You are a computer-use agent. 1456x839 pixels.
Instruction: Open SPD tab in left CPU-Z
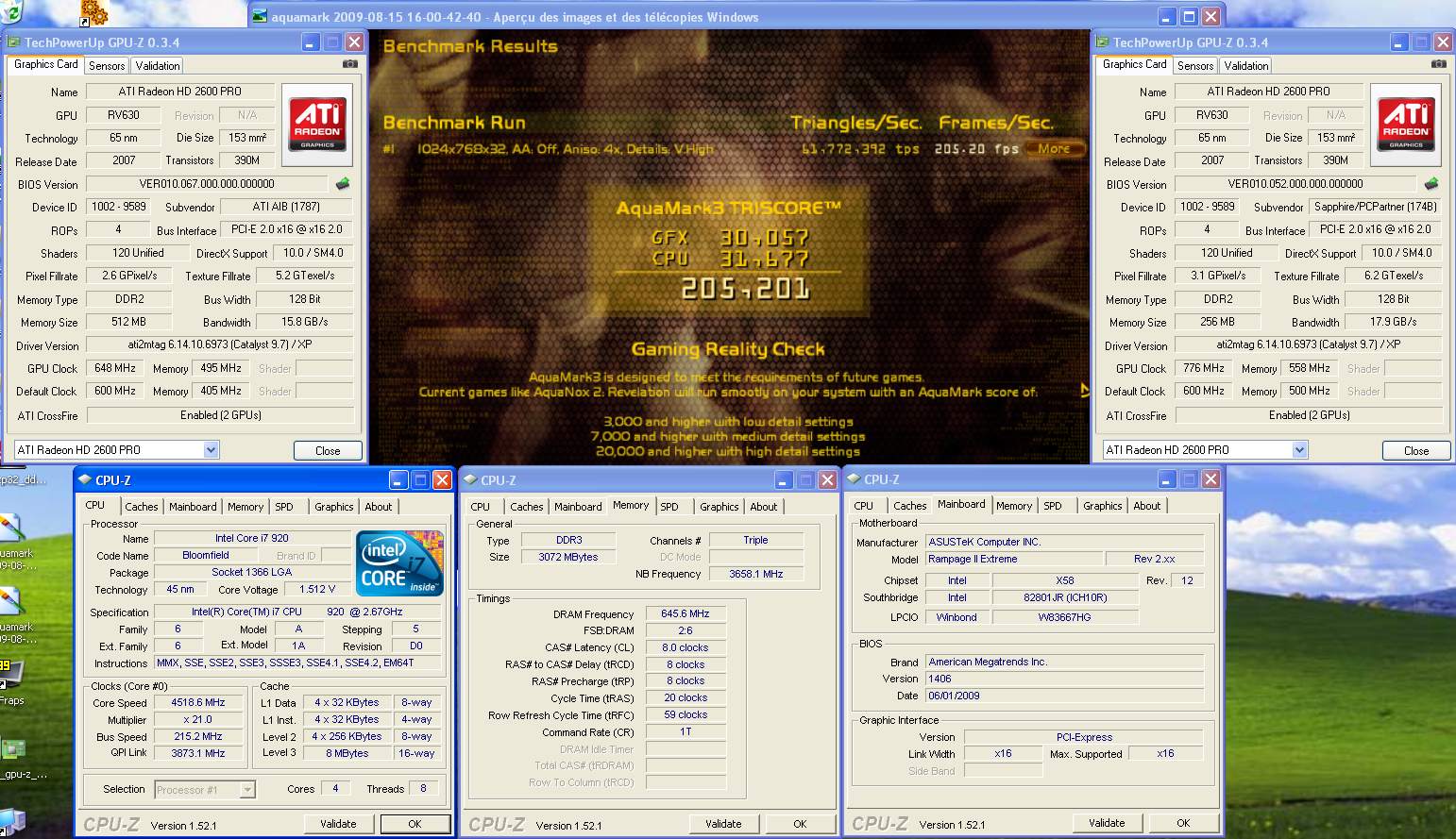tap(284, 507)
